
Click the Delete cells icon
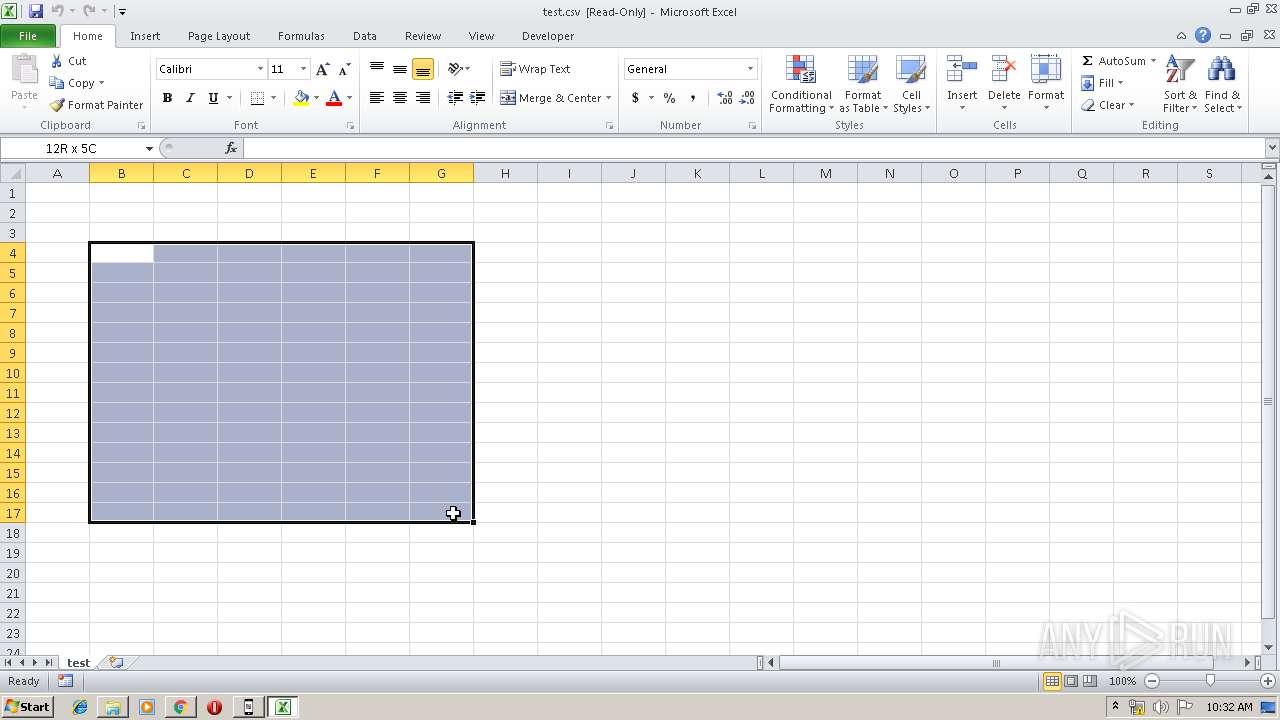1004,69
